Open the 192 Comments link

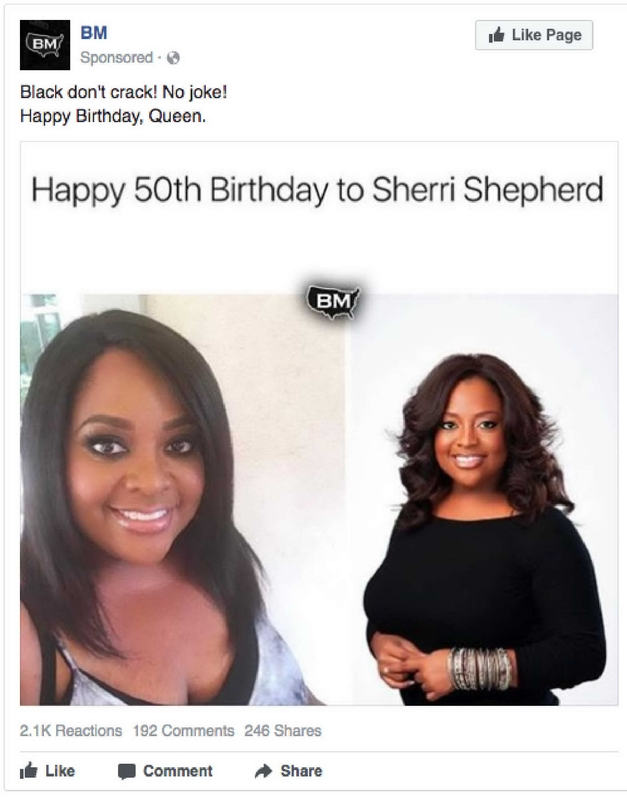click(184, 731)
